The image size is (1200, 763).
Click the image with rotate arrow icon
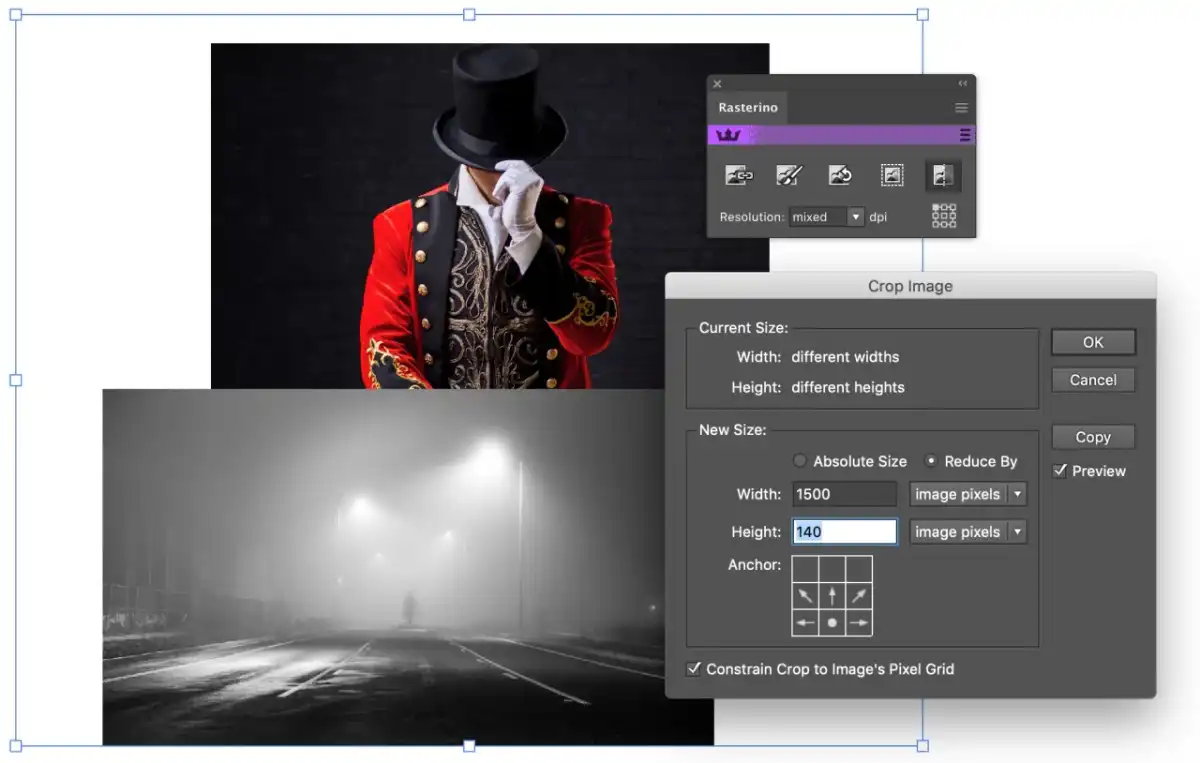pyautogui.click(x=840, y=176)
